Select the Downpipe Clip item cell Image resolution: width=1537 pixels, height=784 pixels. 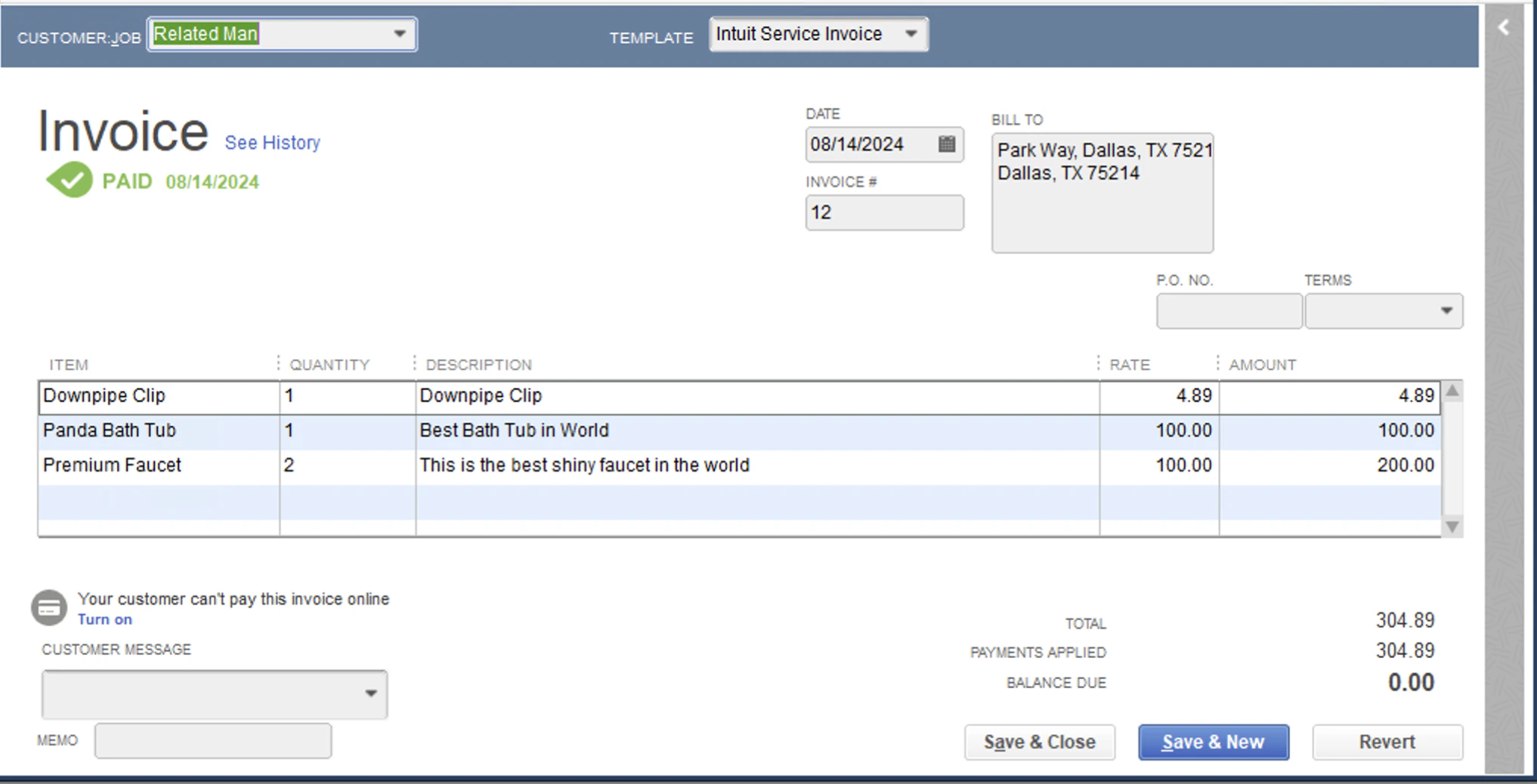pyautogui.click(x=159, y=396)
